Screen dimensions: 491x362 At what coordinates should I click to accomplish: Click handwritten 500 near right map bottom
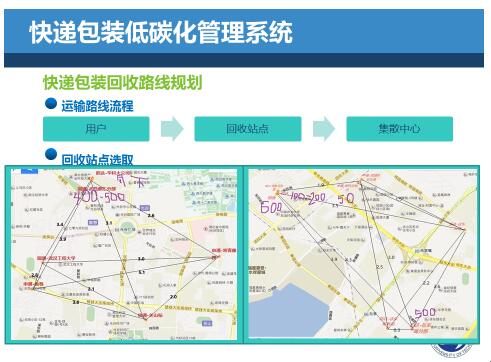point(425,313)
